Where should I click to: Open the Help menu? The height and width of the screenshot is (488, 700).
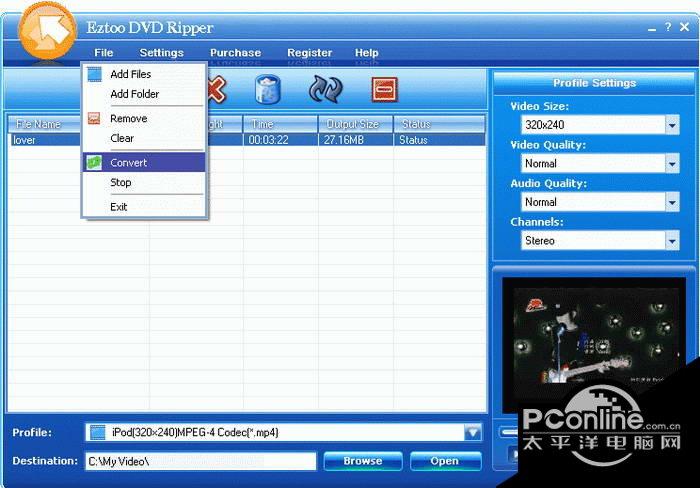coord(367,53)
